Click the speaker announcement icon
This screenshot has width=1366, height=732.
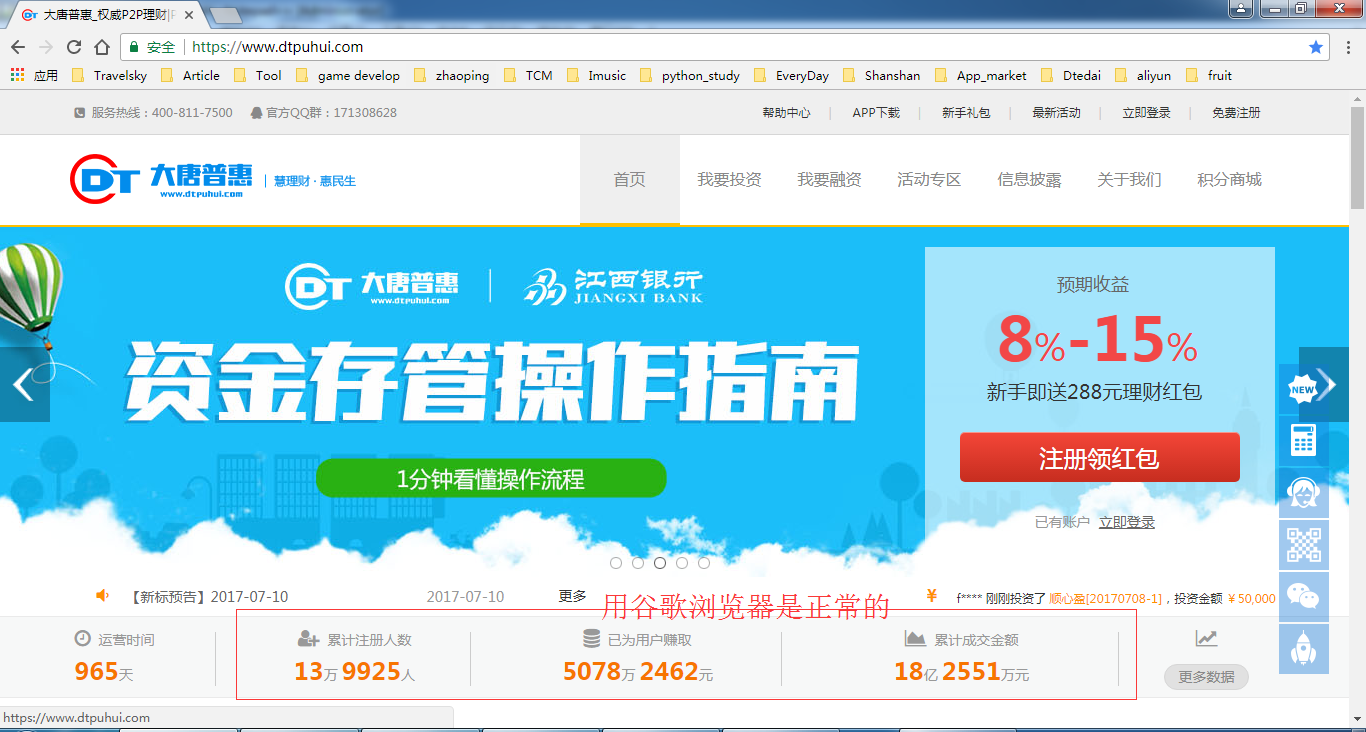(x=102, y=596)
